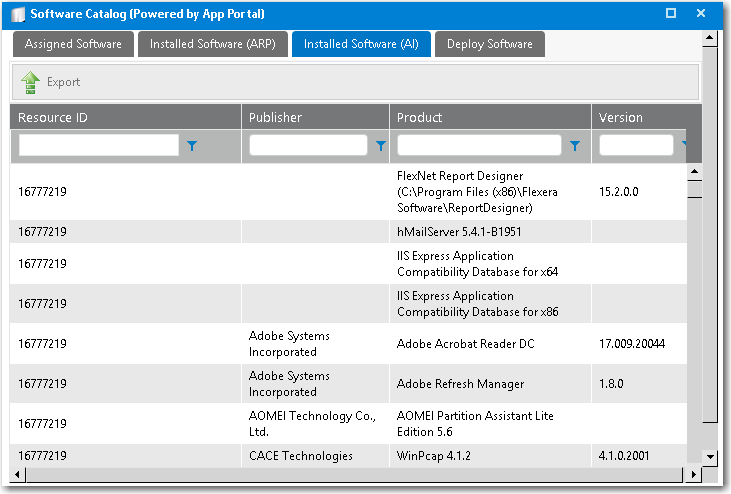The image size is (731, 494).
Task: Click the green Export arrow icon
Action: (30, 82)
